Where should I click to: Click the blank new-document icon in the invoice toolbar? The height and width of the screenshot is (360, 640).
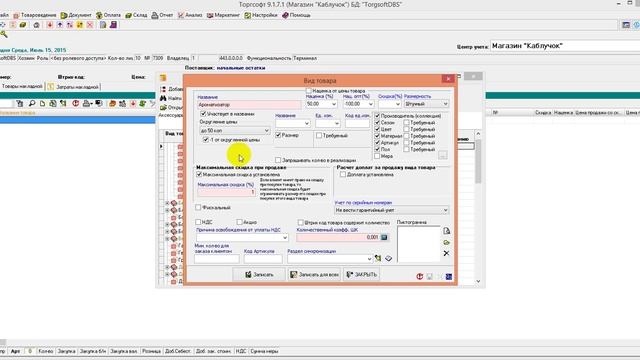pos(42,104)
